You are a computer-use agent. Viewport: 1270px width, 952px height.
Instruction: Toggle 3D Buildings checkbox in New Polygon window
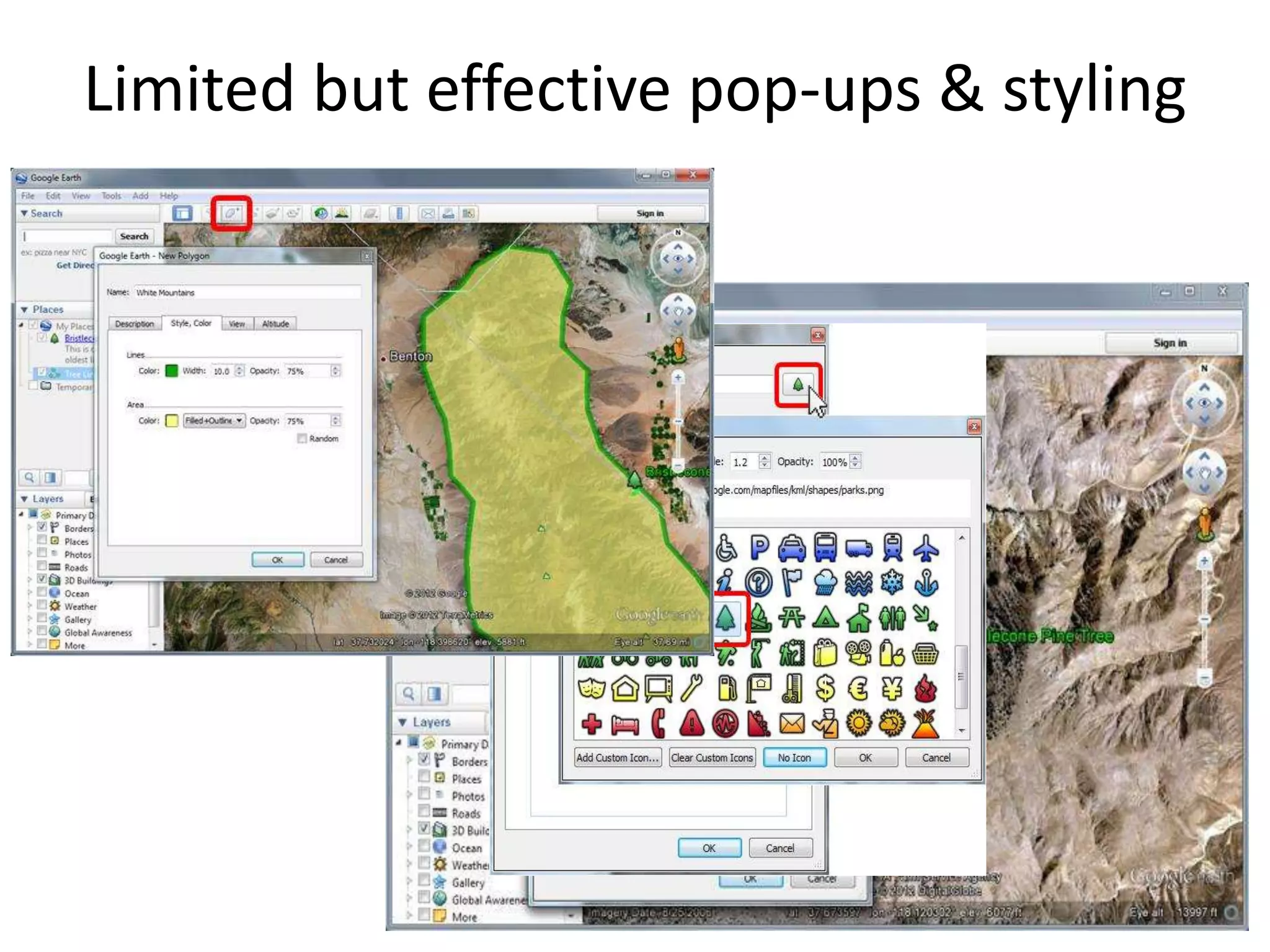42,579
